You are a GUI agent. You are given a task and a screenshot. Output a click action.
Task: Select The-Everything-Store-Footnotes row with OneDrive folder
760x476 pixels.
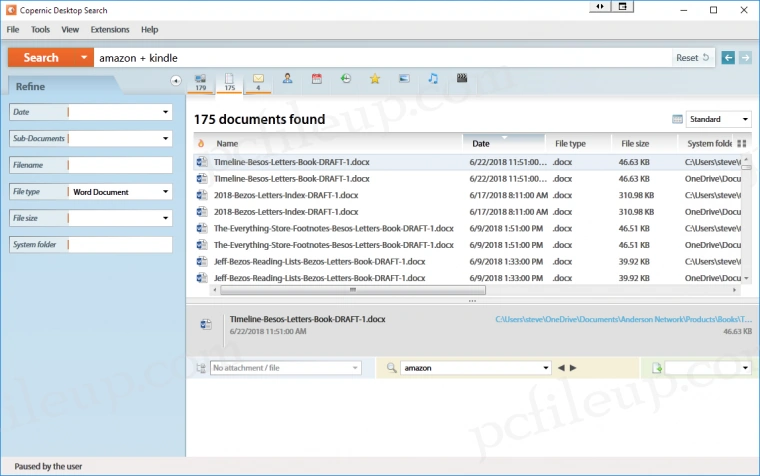[x=468, y=245]
